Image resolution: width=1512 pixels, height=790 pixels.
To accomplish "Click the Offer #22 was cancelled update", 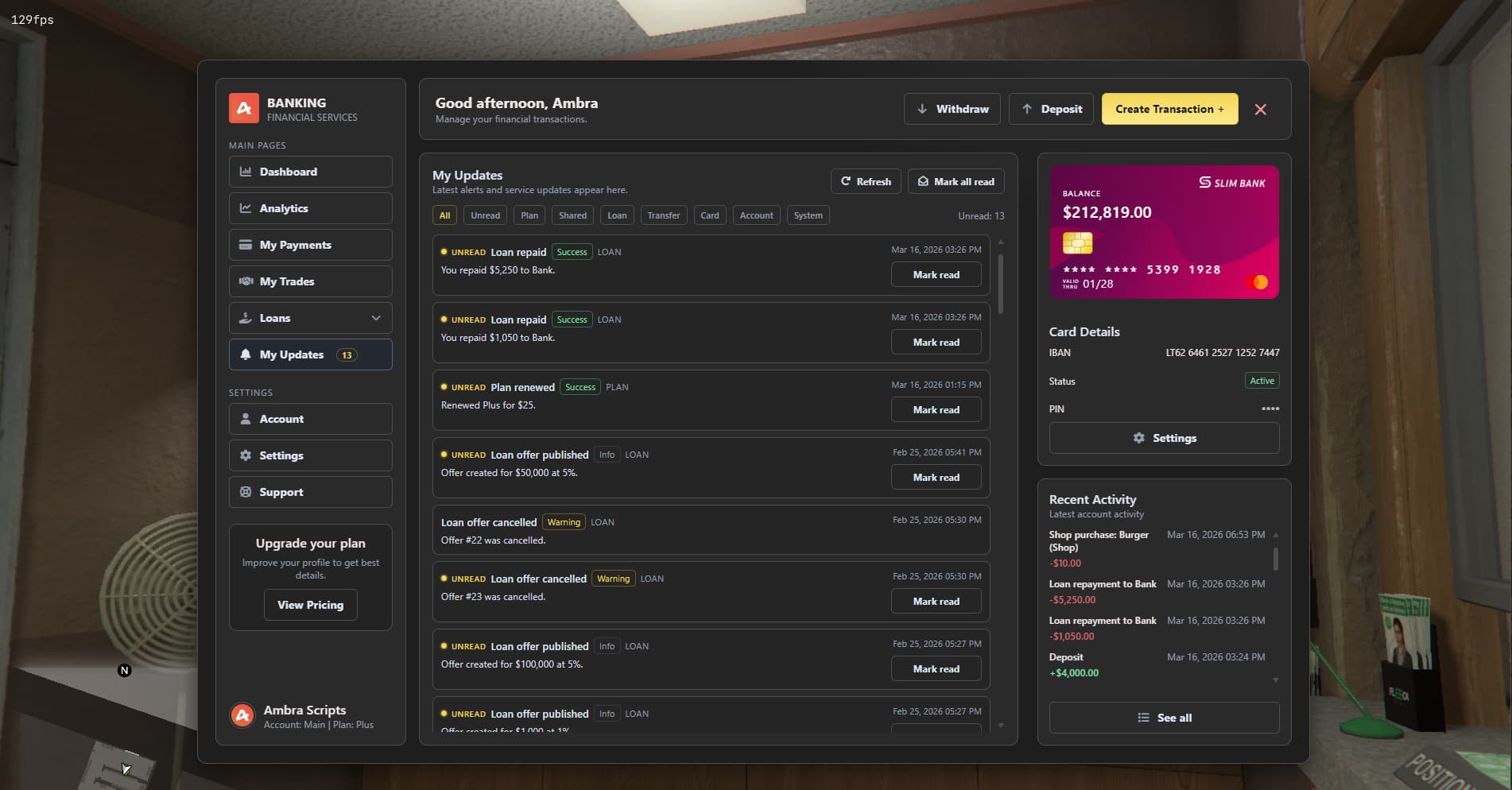I will 711,530.
